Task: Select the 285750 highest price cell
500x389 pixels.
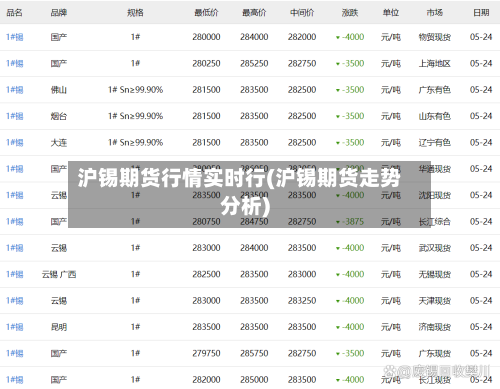Action: (x=254, y=353)
